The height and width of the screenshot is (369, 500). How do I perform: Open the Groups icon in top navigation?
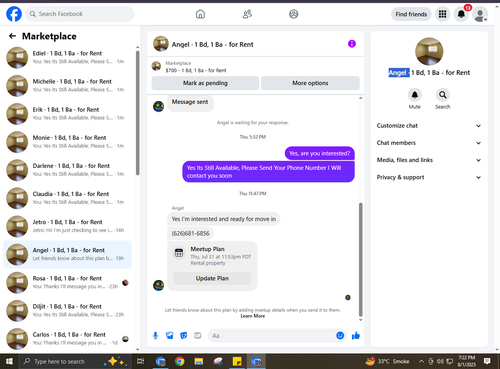[x=294, y=14]
